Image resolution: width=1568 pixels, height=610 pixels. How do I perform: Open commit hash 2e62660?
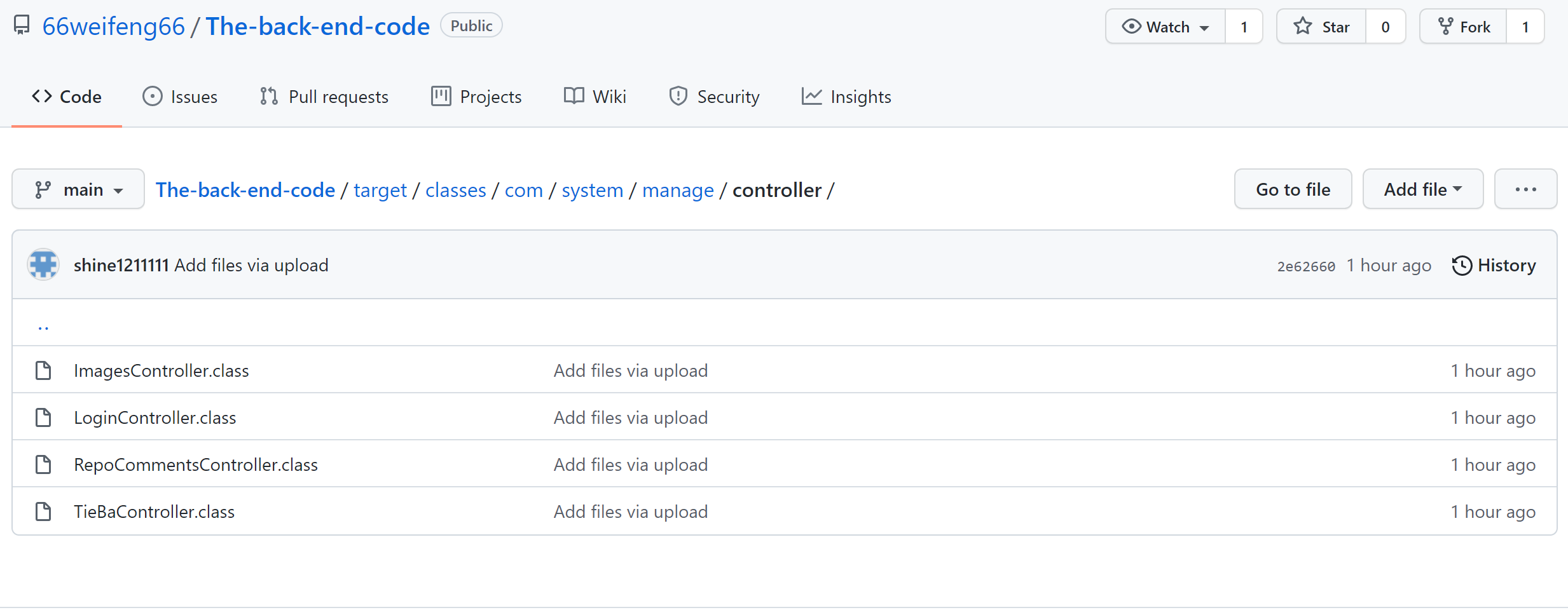[1306, 266]
